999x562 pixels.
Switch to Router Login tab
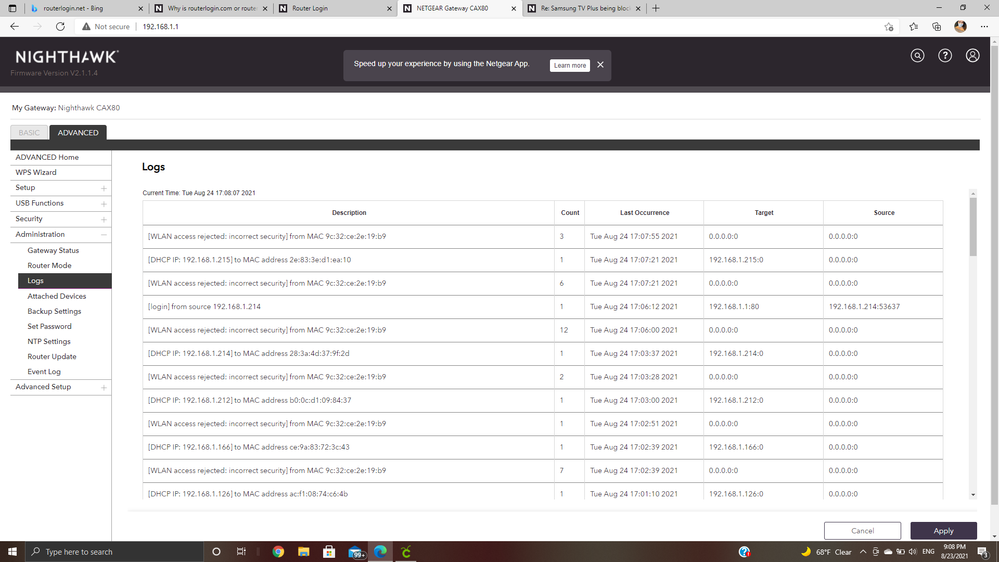tap(336, 8)
